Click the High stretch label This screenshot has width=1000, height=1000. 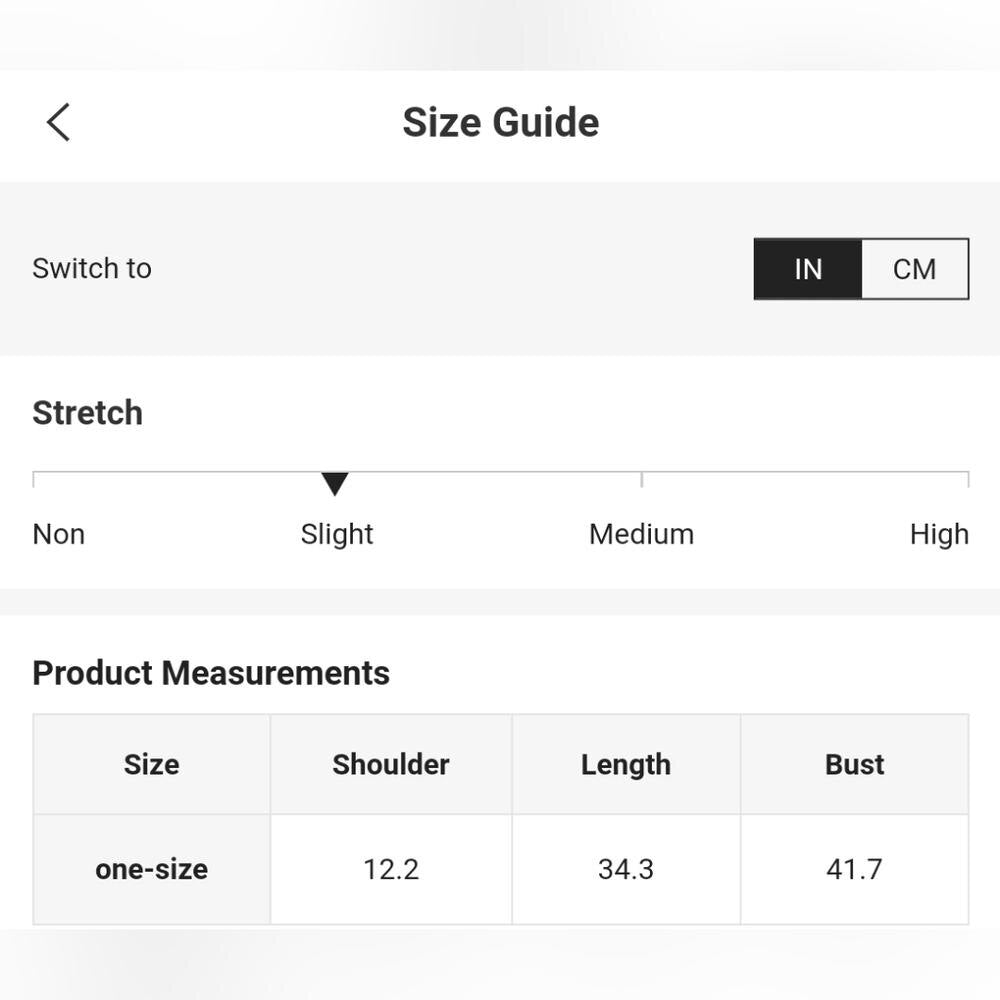pyautogui.click(x=939, y=534)
